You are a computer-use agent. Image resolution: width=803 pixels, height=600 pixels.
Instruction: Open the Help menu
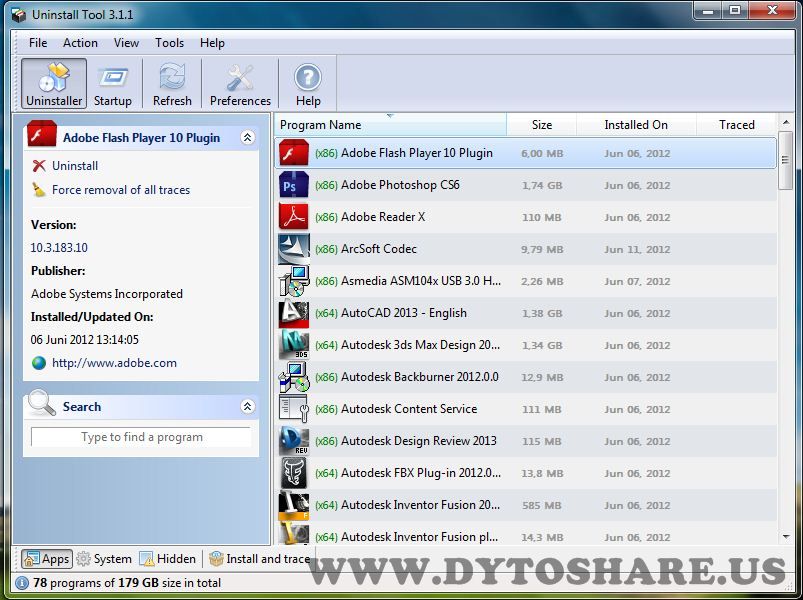[212, 42]
